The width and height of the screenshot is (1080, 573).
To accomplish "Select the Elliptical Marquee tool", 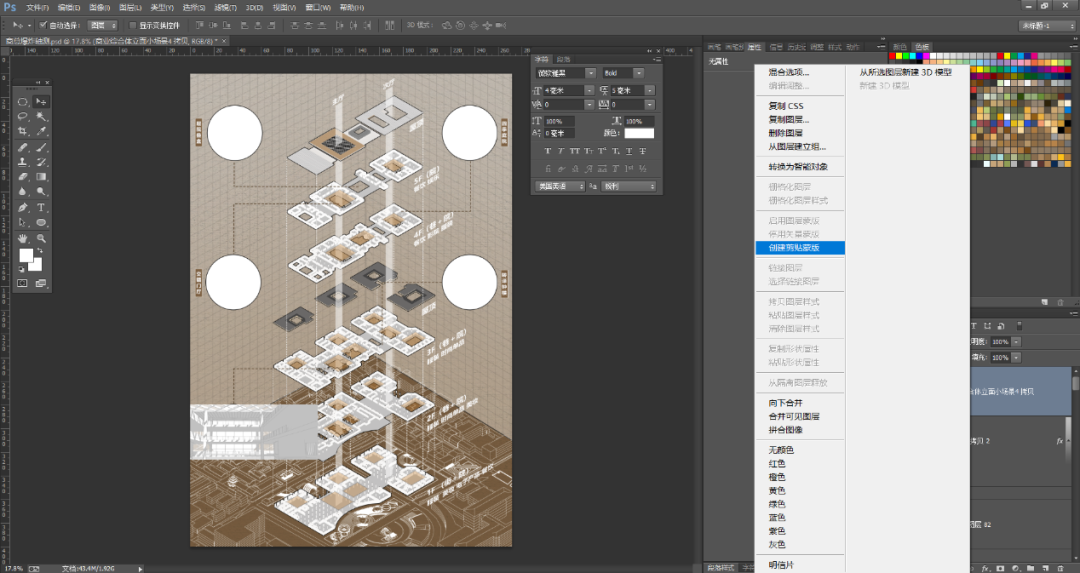I will click(23, 101).
